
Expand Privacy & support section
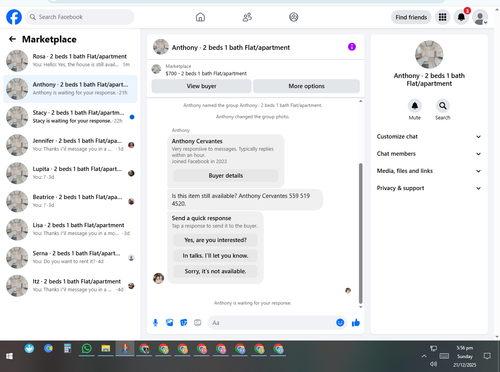pyautogui.click(x=429, y=188)
